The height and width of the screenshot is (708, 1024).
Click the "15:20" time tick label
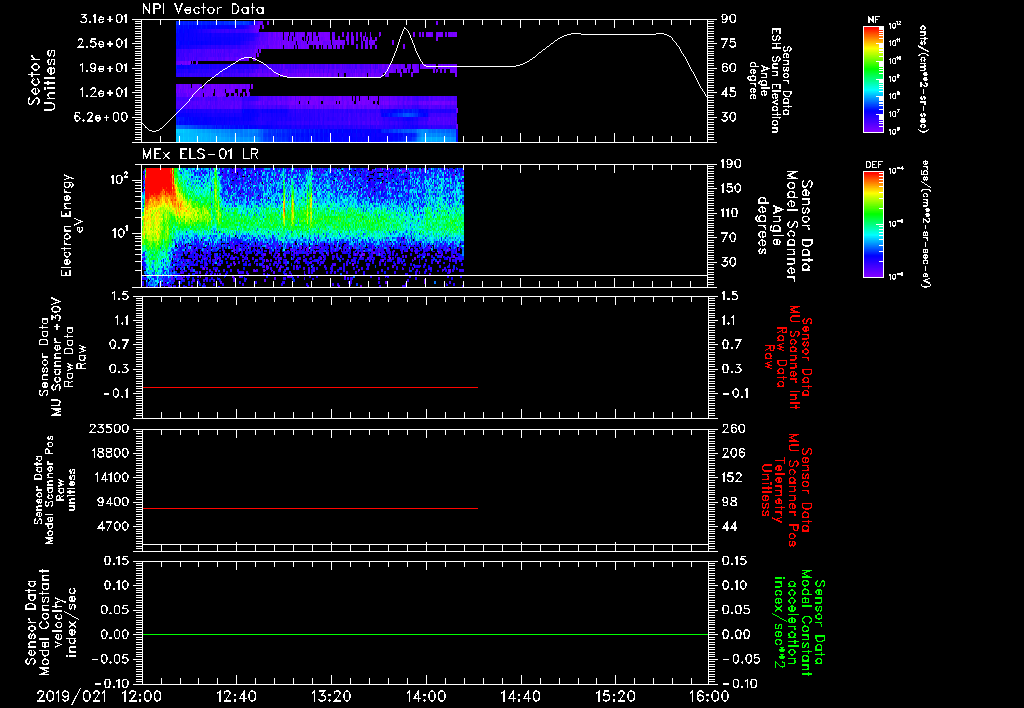click(x=615, y=697)
